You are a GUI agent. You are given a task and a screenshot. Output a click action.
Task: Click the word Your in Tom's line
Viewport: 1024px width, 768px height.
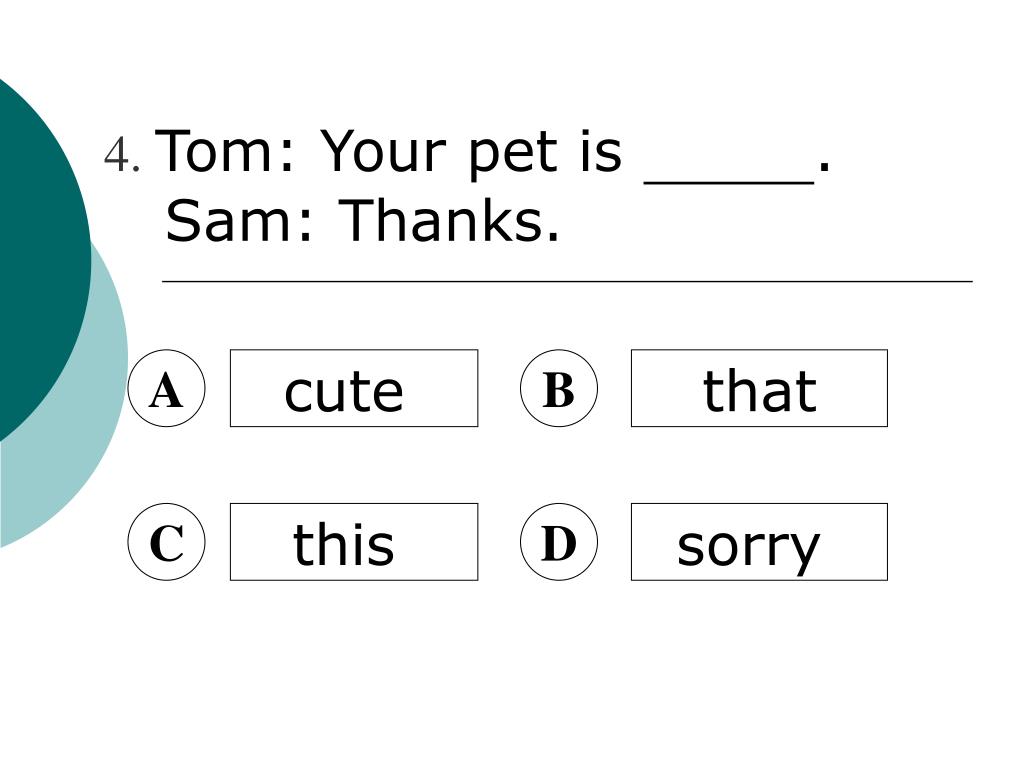[383, 152]
